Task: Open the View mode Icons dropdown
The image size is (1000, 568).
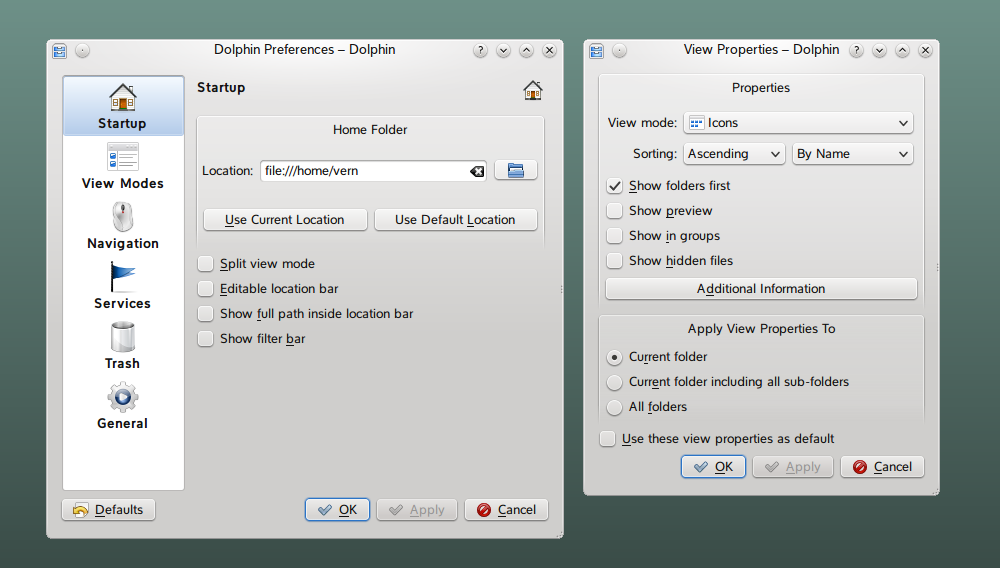Action: pyautogui.click(x=798, y=123)
